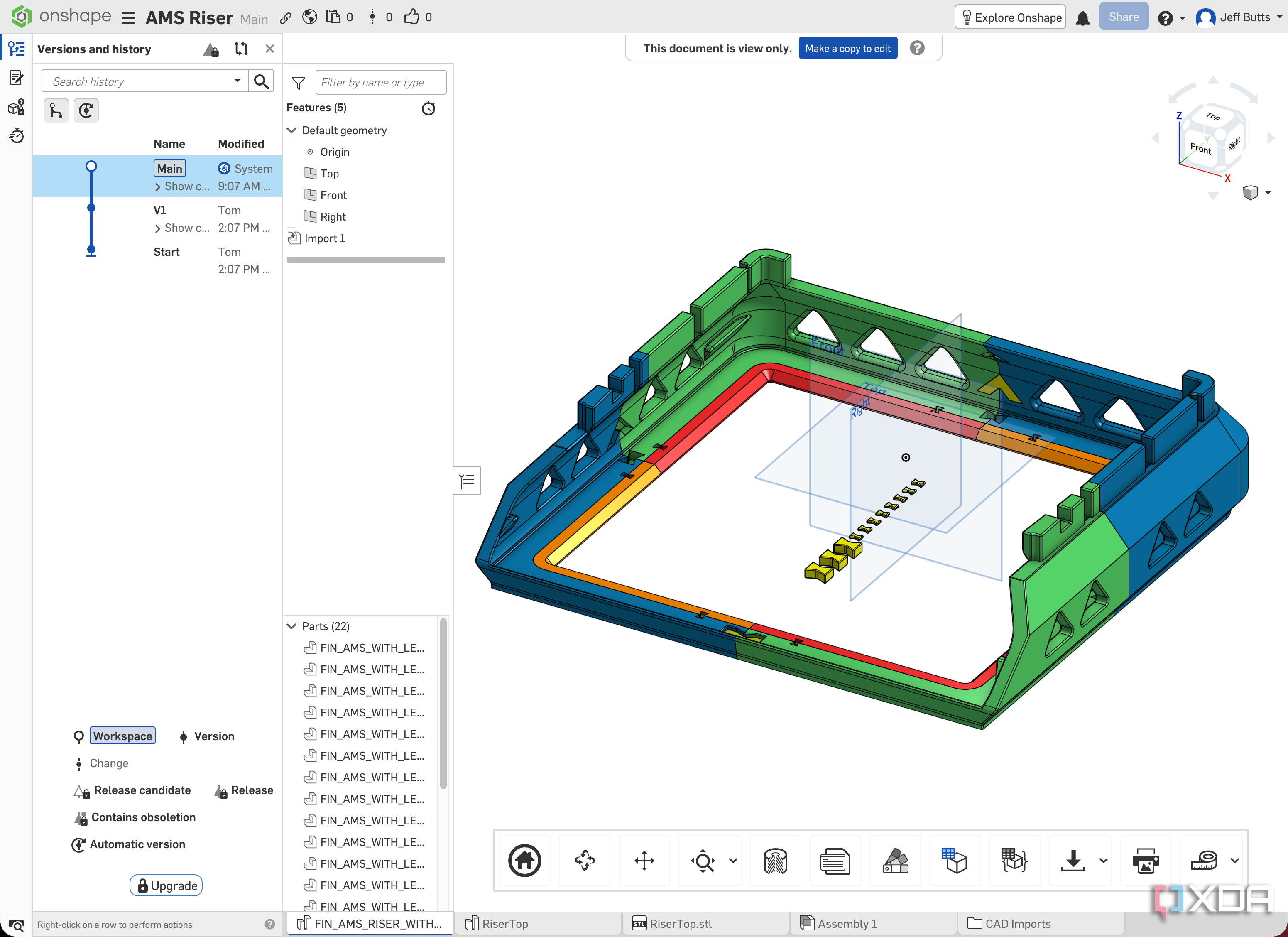
Task: Click Make a copy to edit
Action: point(847,48)
